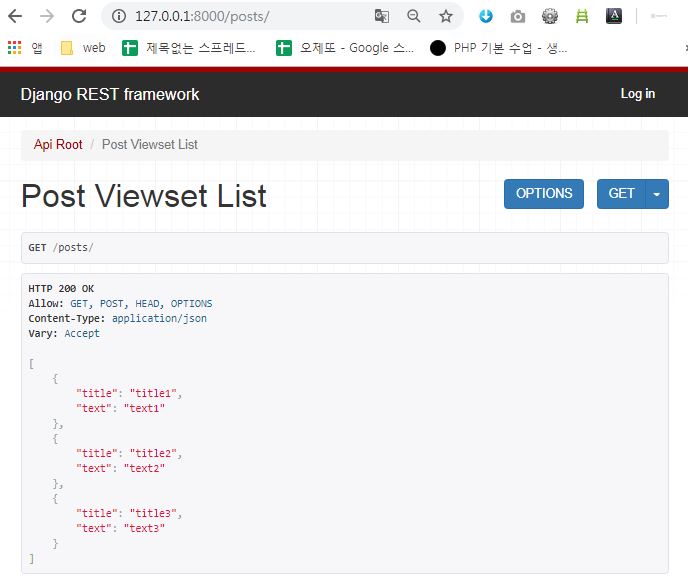688x578 pixels.
Task: Open the 'web' bookmarks folder
Action: tap(83, 47)
